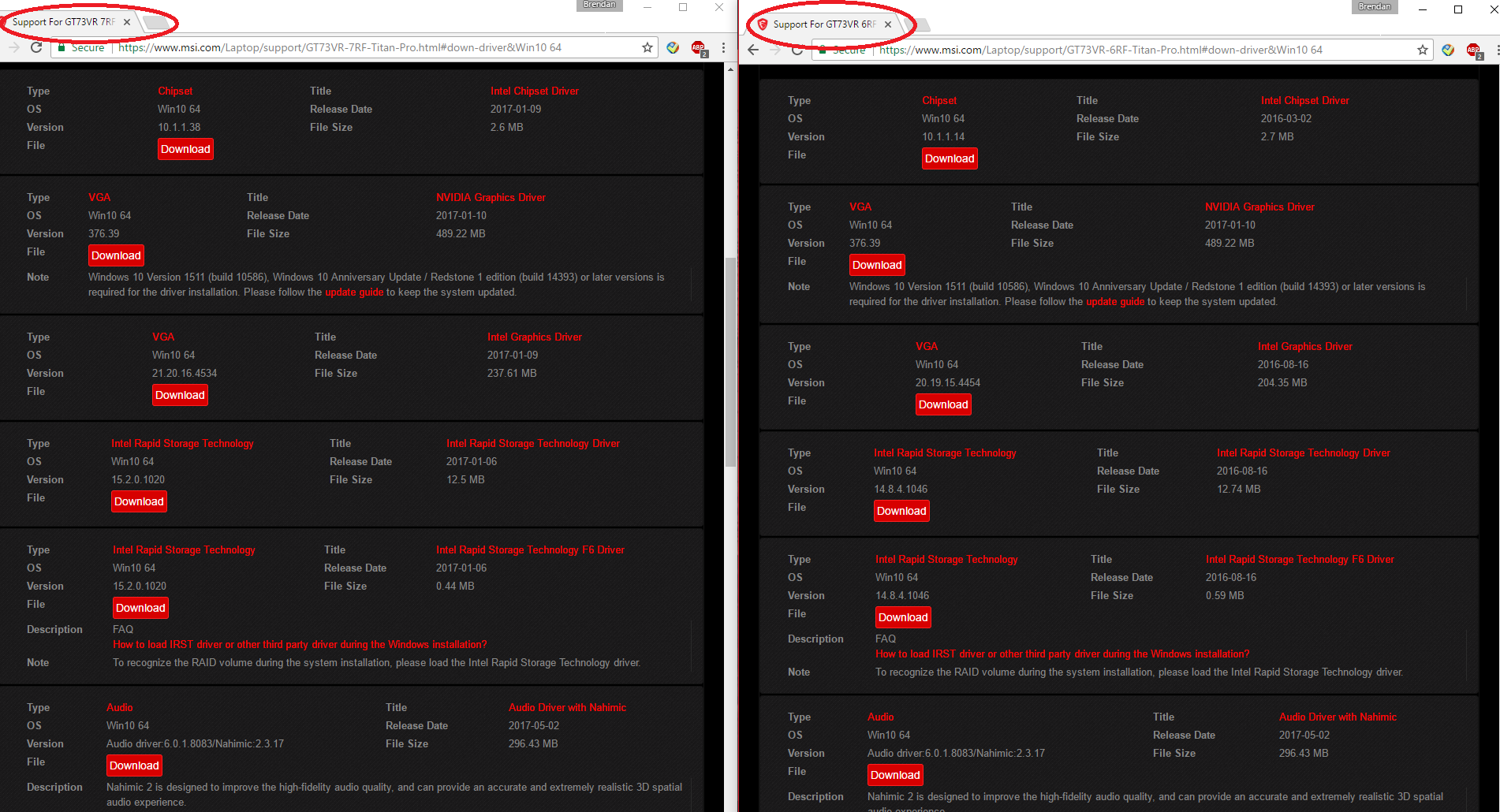
Task: Open Adblock Plus in the right browser window
Action: point(1474,50)
